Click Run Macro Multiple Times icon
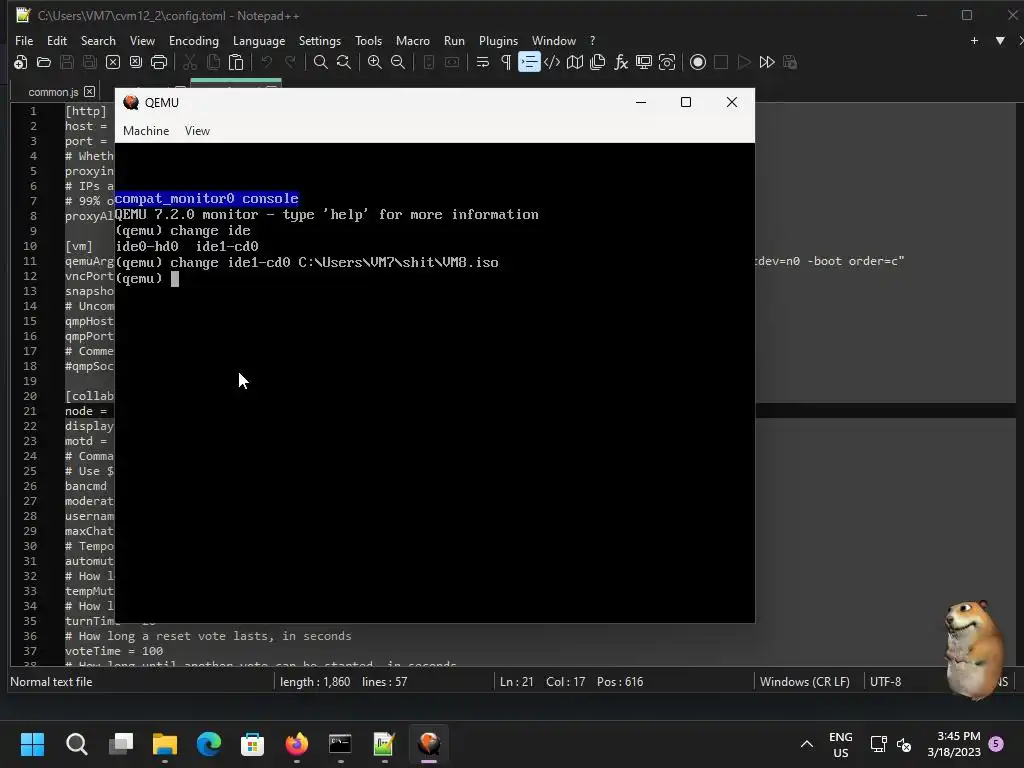 tap(767, 62)
